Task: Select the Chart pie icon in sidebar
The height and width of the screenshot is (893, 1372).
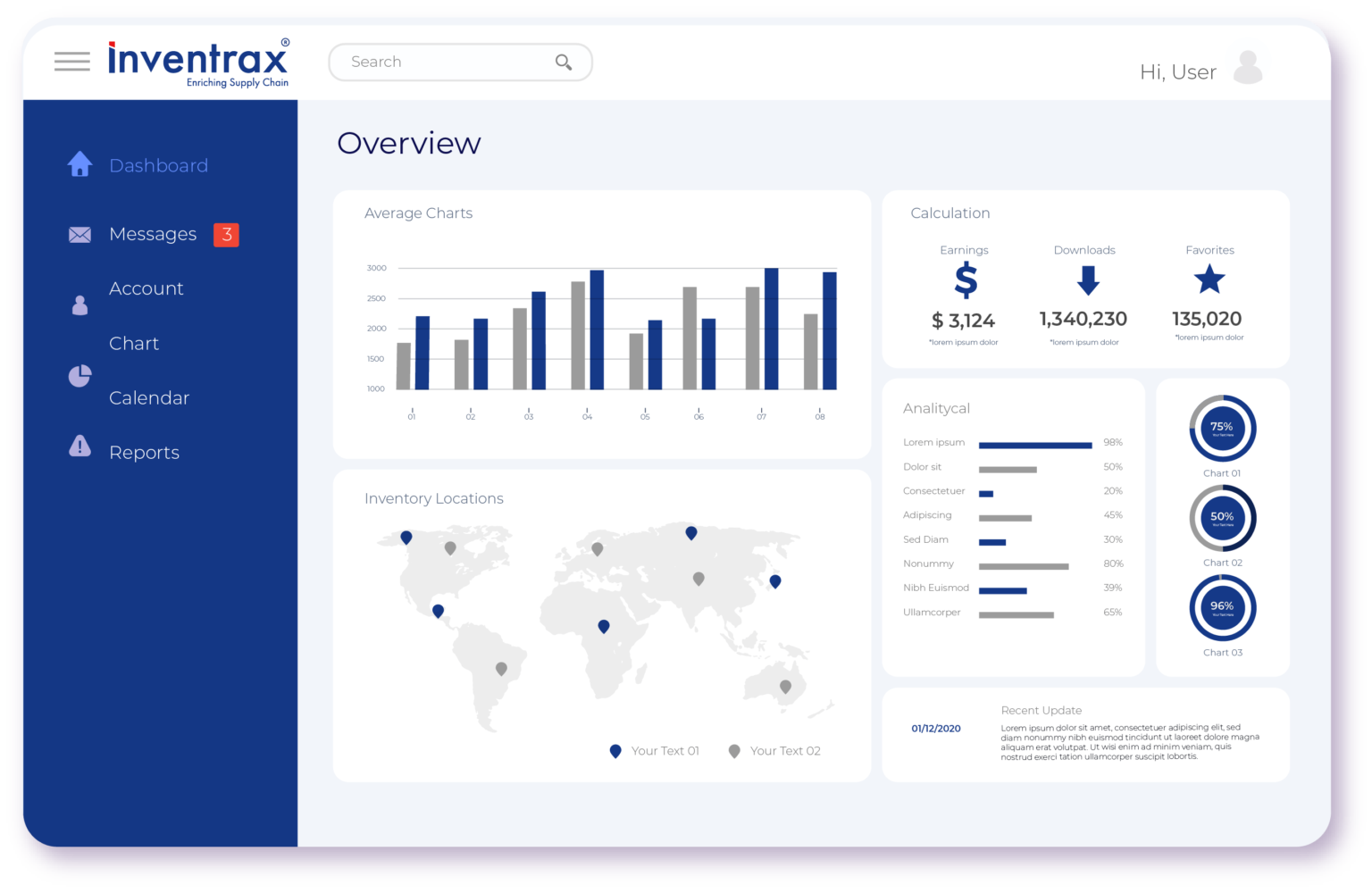Action: pyautogui.click(x=79, y=376)
